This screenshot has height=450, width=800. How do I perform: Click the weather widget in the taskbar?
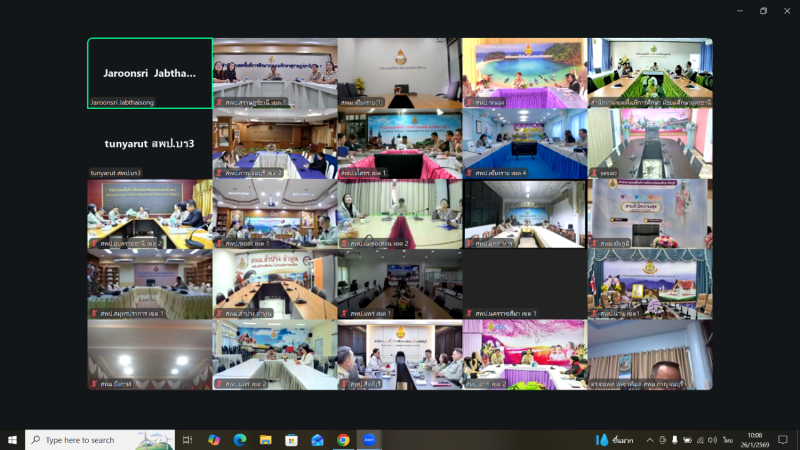point(615,440)
